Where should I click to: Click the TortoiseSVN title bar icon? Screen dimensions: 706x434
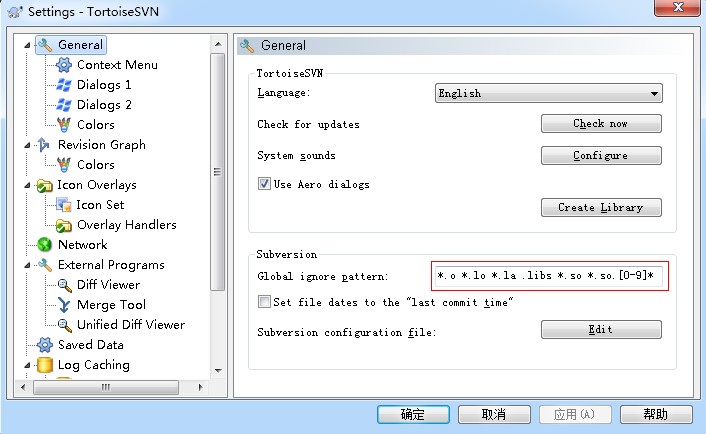pyautogui.click(x=15, y=12)
